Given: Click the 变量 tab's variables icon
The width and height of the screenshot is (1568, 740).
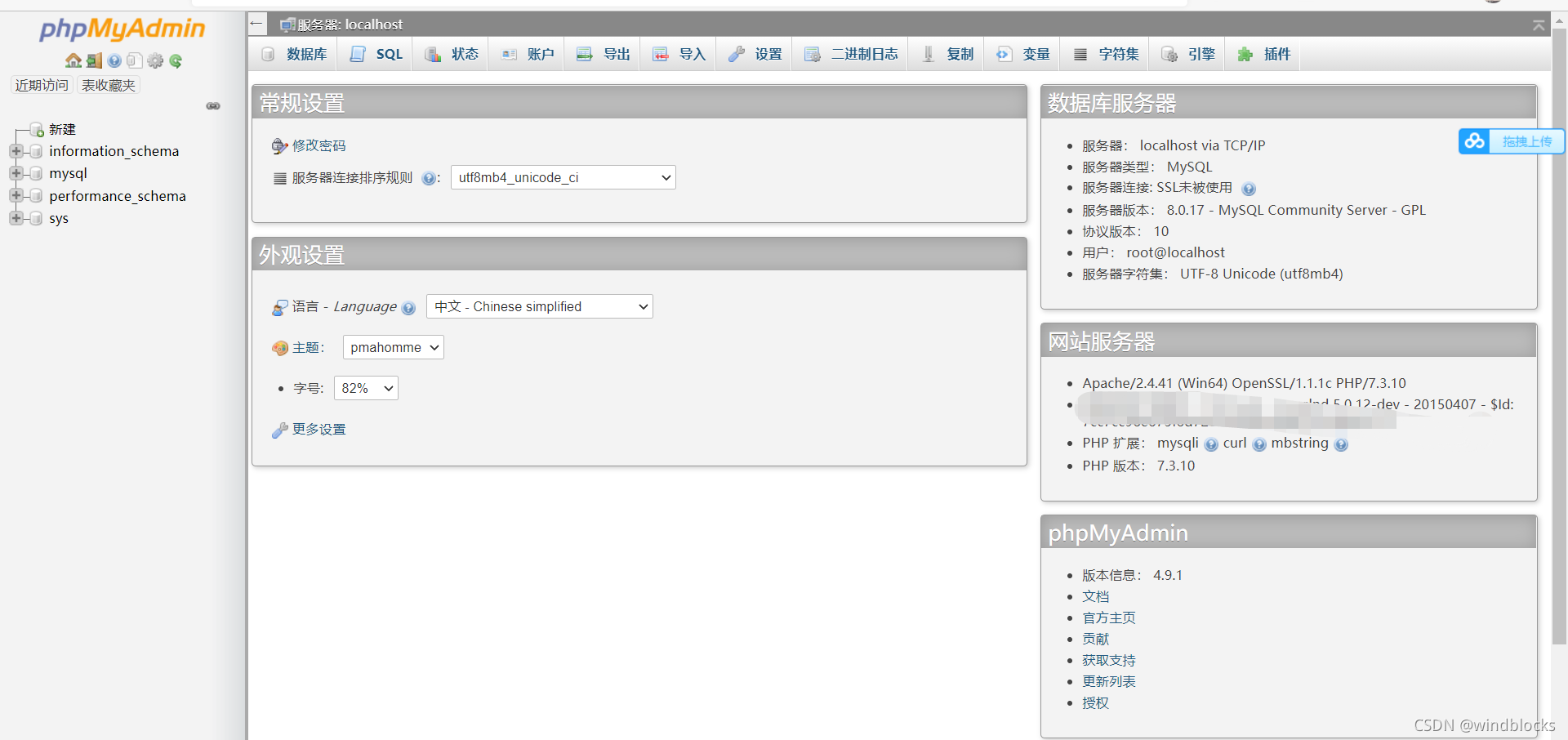Looking at the screenshot, I should tap(1004, 54).
